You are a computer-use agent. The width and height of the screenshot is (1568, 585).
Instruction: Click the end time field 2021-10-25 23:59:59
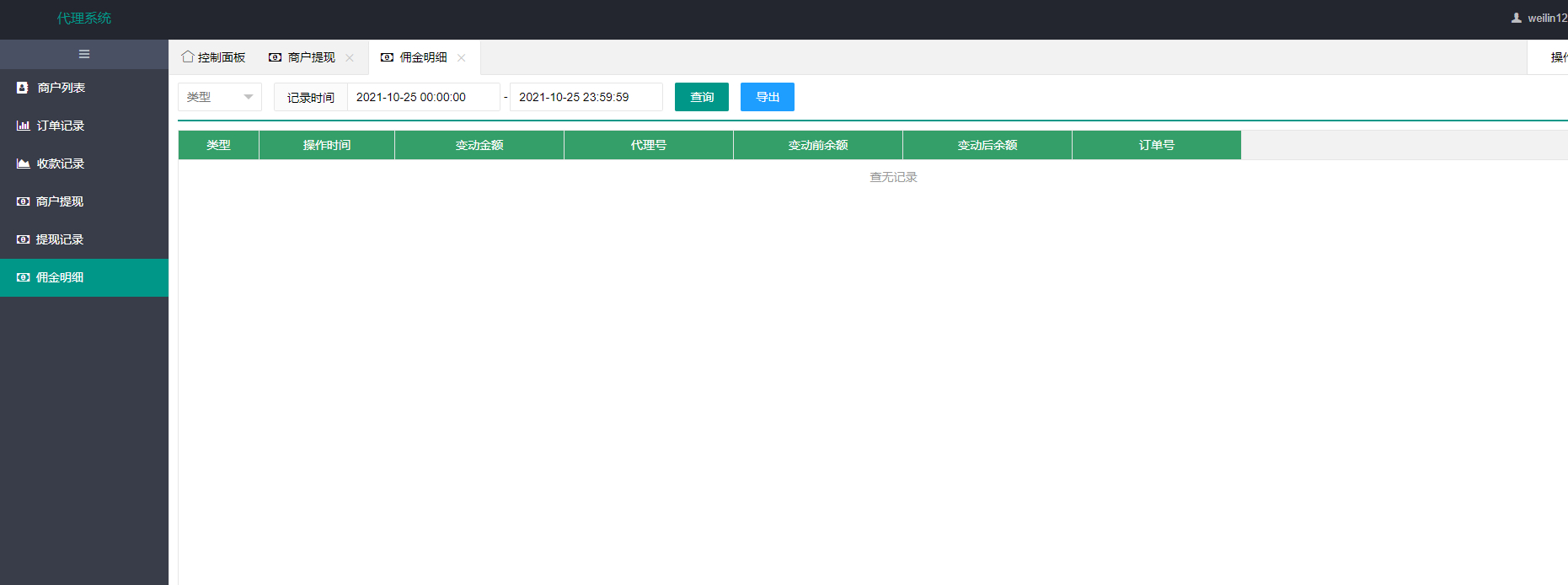pyautogui.click(x=586, y=97)
